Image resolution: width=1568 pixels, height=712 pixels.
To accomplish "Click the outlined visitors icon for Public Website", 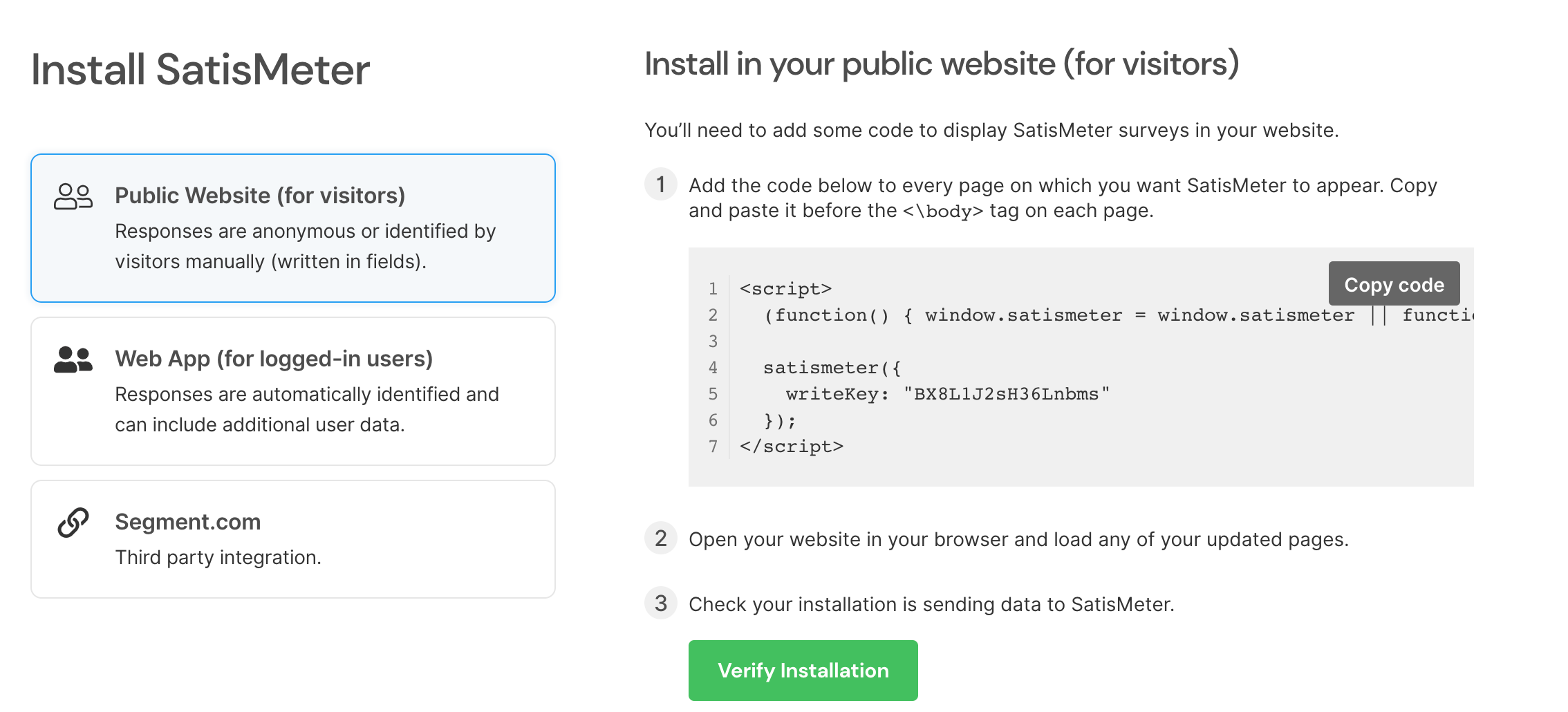I will tap(73, 196).
